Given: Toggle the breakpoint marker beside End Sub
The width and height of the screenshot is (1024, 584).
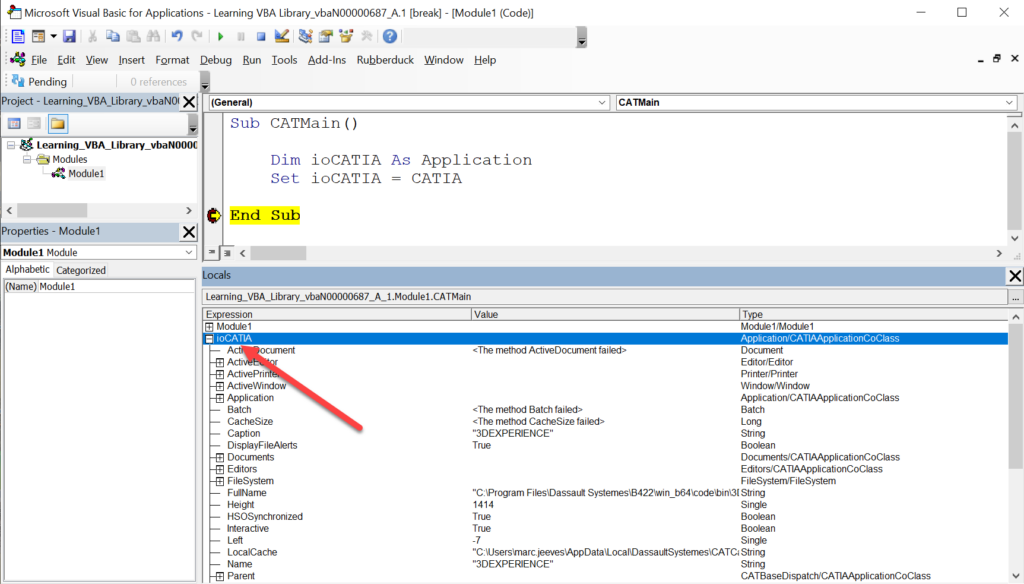Looking at the screenshot, I should tap(214, 216).
